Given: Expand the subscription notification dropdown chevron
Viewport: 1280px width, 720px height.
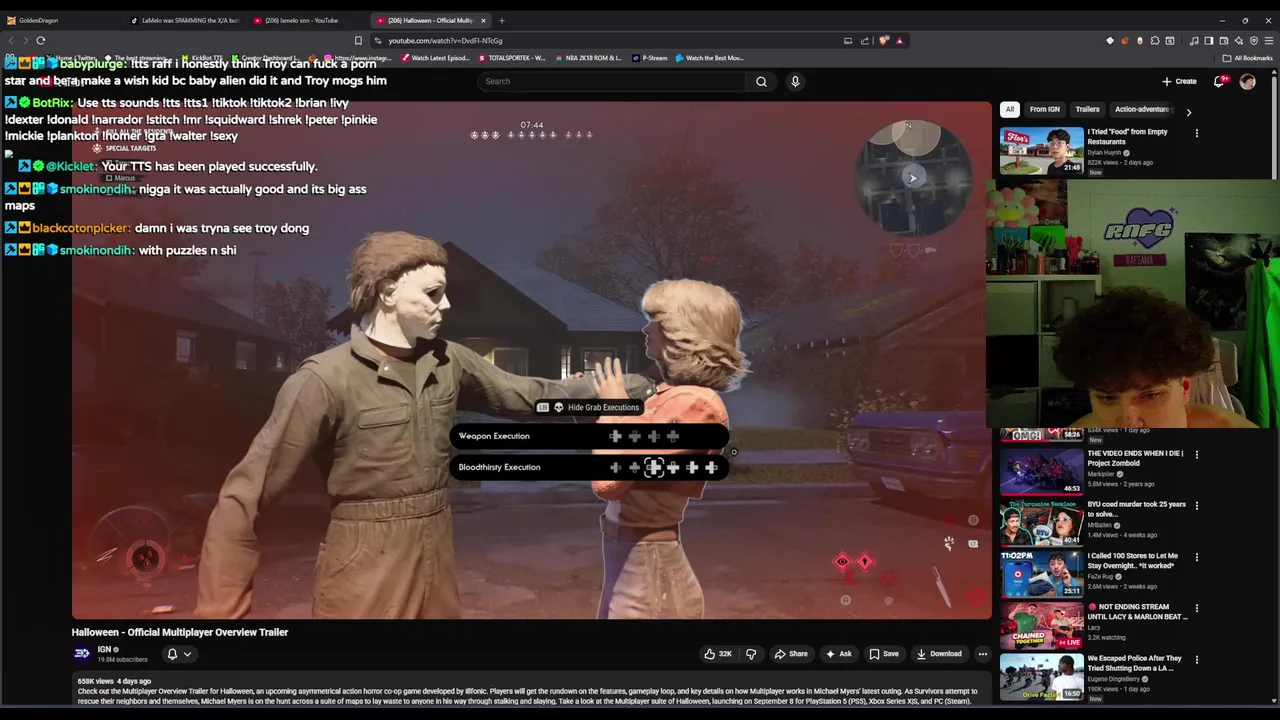Looking at the screenshot, I should tap(187, 654).
